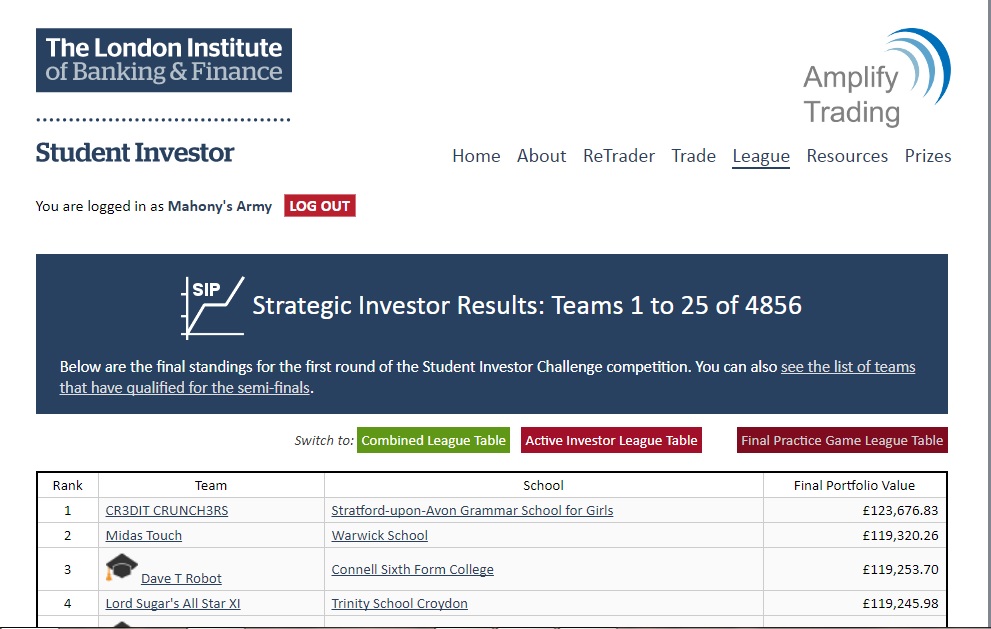Switch to Combined League Table
This screenshot has height=629, width=991.
click(x=433, y=440)
